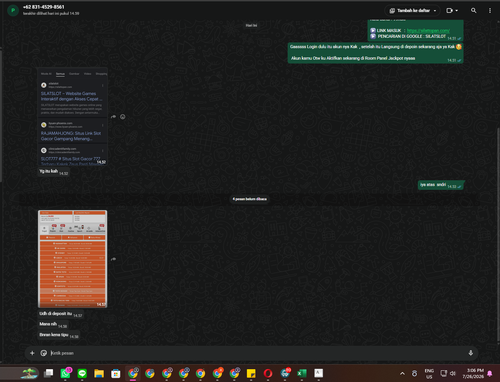The width and height of the screenshot is (500, 382).
Task: Select the message starting "Gaasssss Login dulu"
Action: [x=375, y=52]
